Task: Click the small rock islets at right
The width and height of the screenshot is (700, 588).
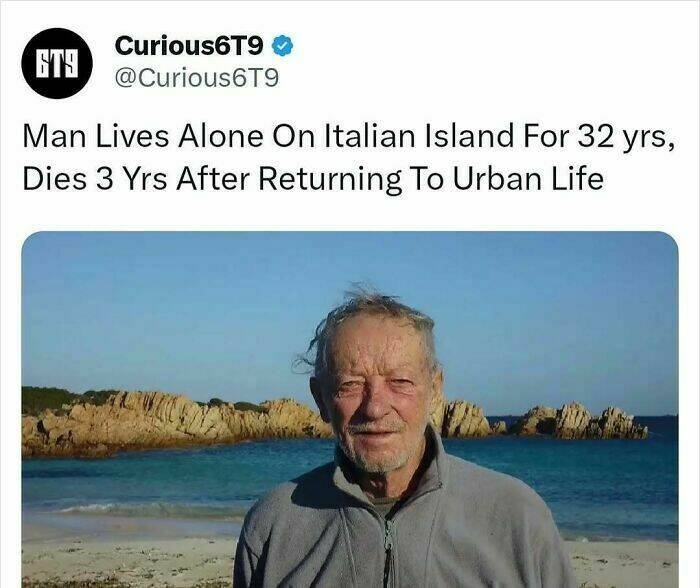Action: 580,422
